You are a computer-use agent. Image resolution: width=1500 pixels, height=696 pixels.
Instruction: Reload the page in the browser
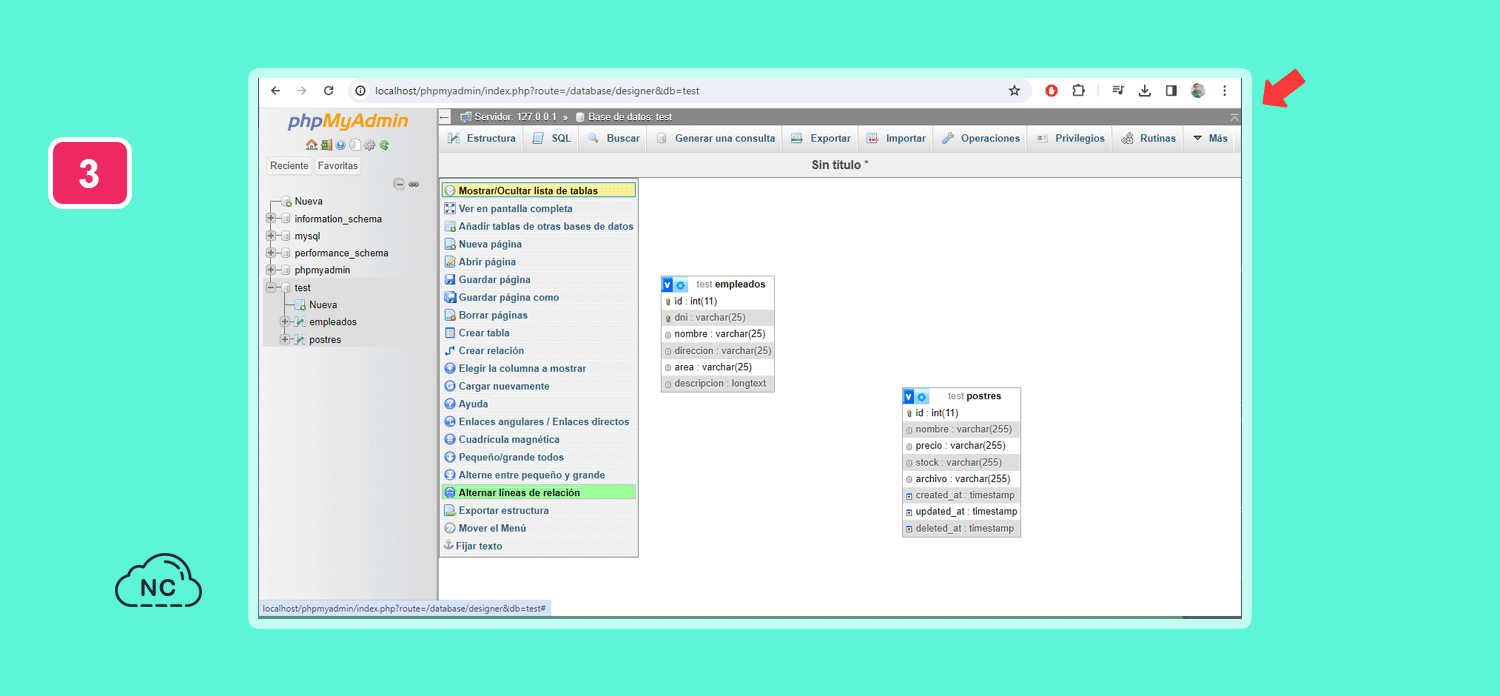tap(328, 90)
